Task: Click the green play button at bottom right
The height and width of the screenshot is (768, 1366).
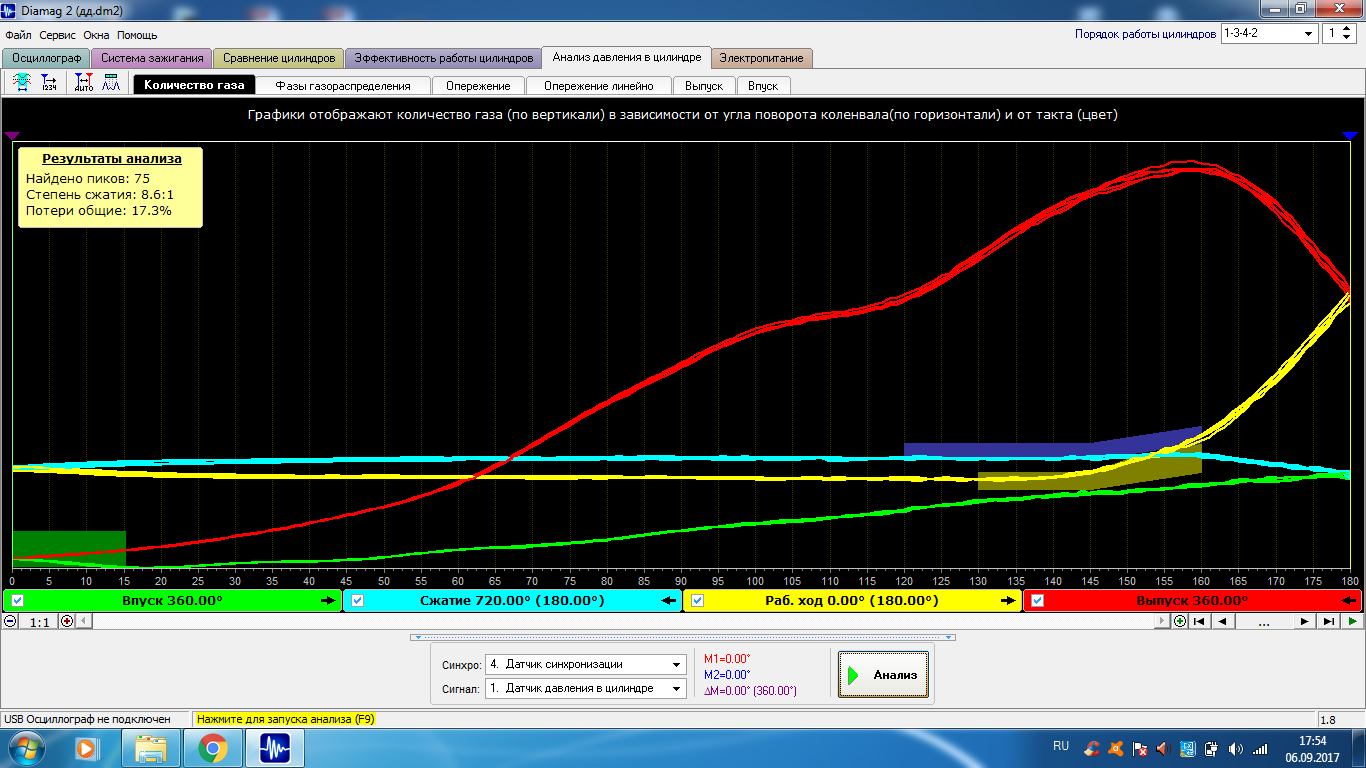Action: click(1352, 621)
